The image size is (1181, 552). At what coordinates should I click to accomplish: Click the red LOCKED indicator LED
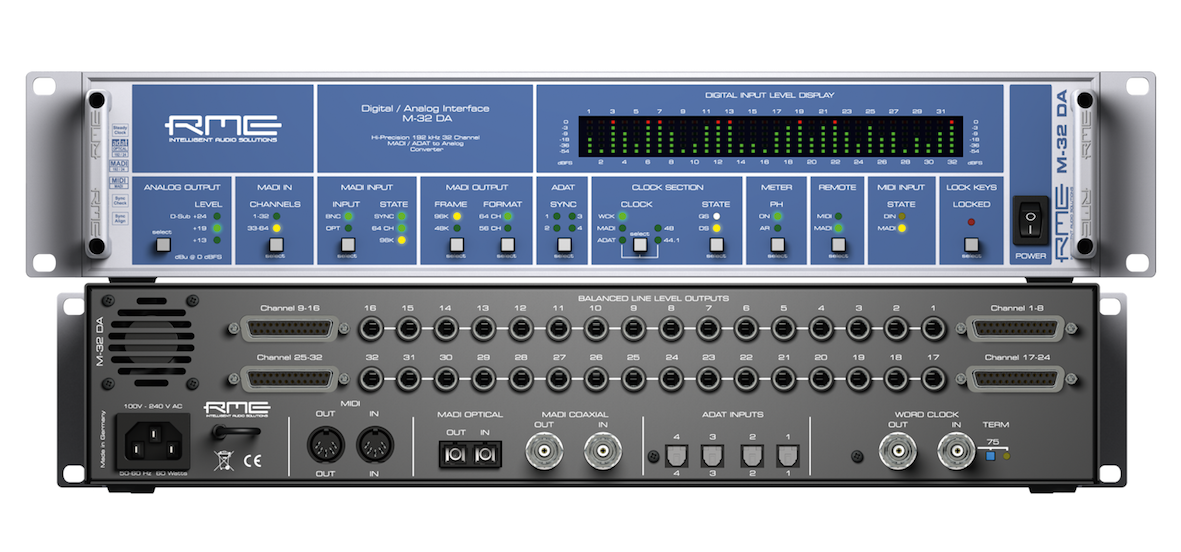click(972, 222)
